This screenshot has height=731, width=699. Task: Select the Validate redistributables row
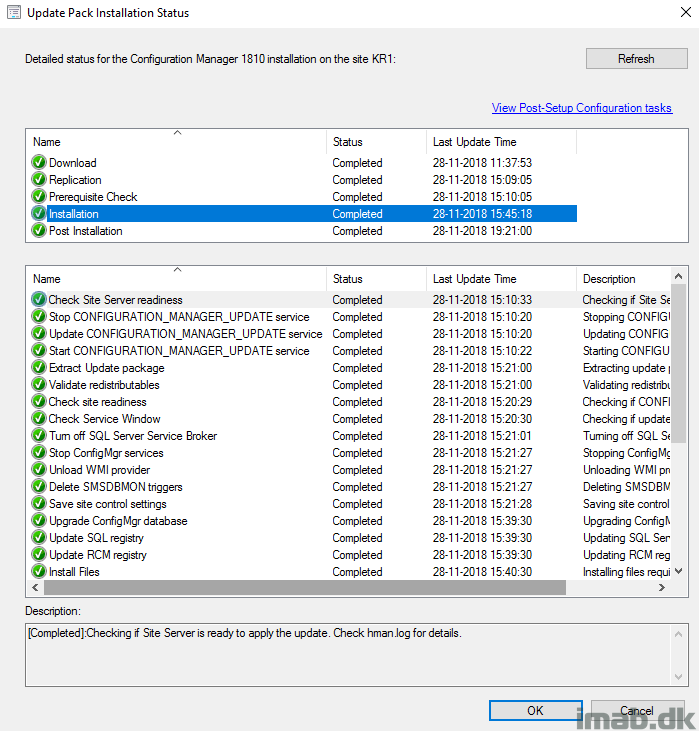coord(349,385)
